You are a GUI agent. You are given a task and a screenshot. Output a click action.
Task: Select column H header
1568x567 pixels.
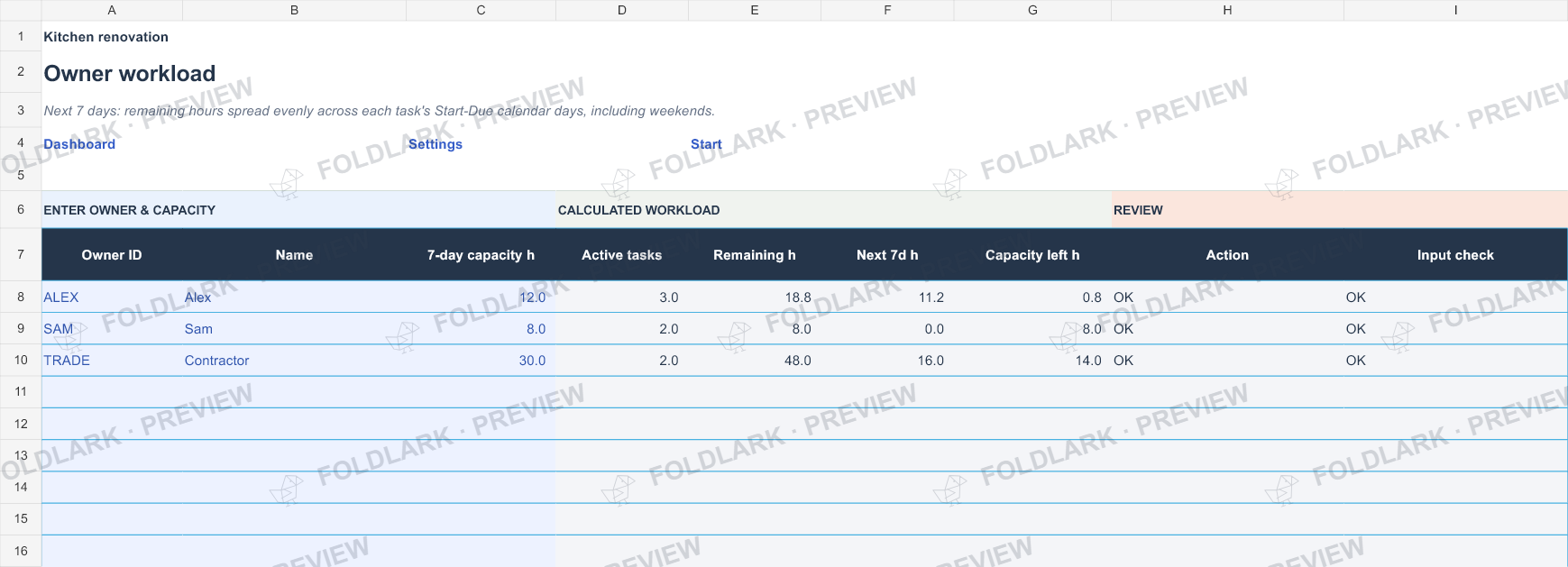(x=1227, y=10)
